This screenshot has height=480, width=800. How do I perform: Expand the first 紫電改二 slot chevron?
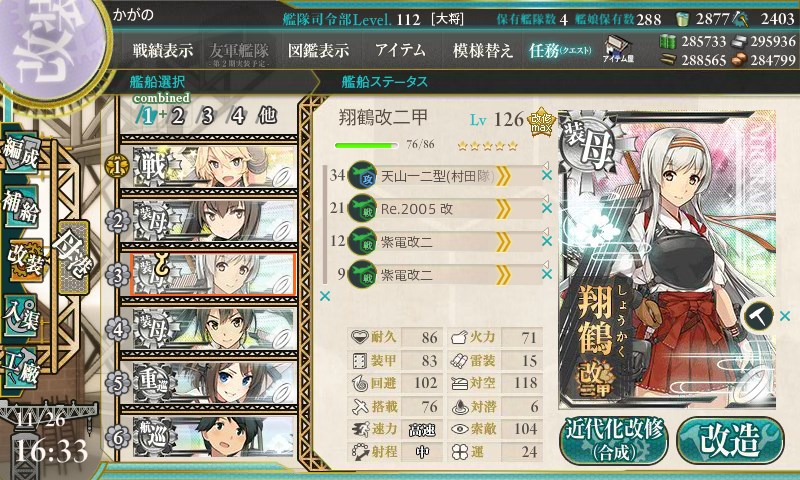click(x=503, y=242)
